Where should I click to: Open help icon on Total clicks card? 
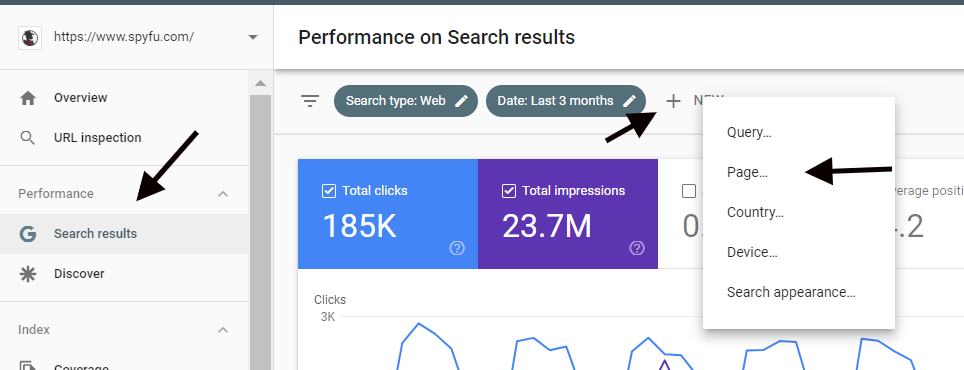(457, 248)
